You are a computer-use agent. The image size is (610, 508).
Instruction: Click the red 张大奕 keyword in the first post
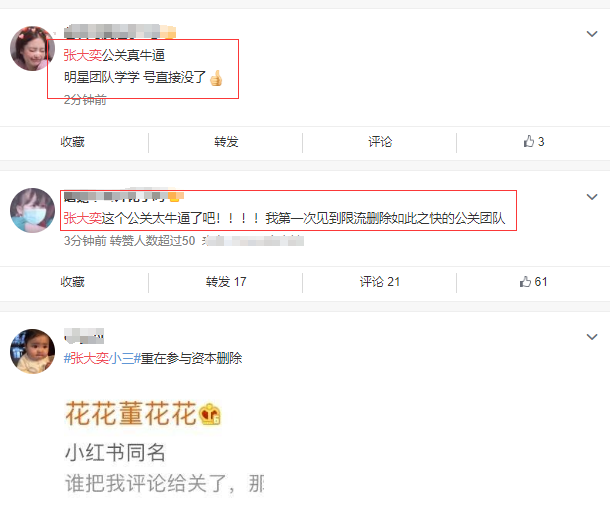tap(82, 55)
